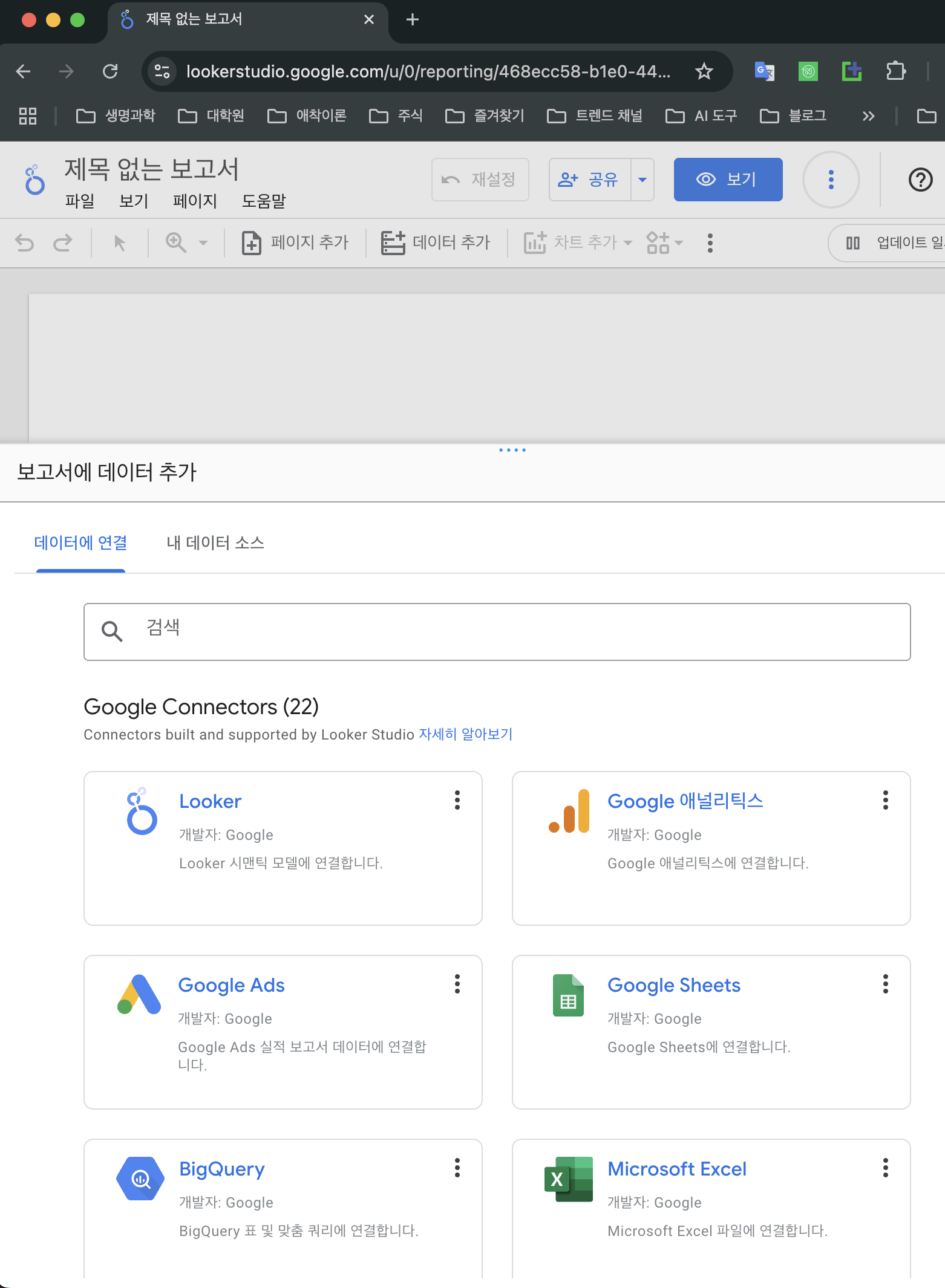The image size is (945, 1288).
Task: Click the connector 검색 search field
Action: tap(497, 632)
